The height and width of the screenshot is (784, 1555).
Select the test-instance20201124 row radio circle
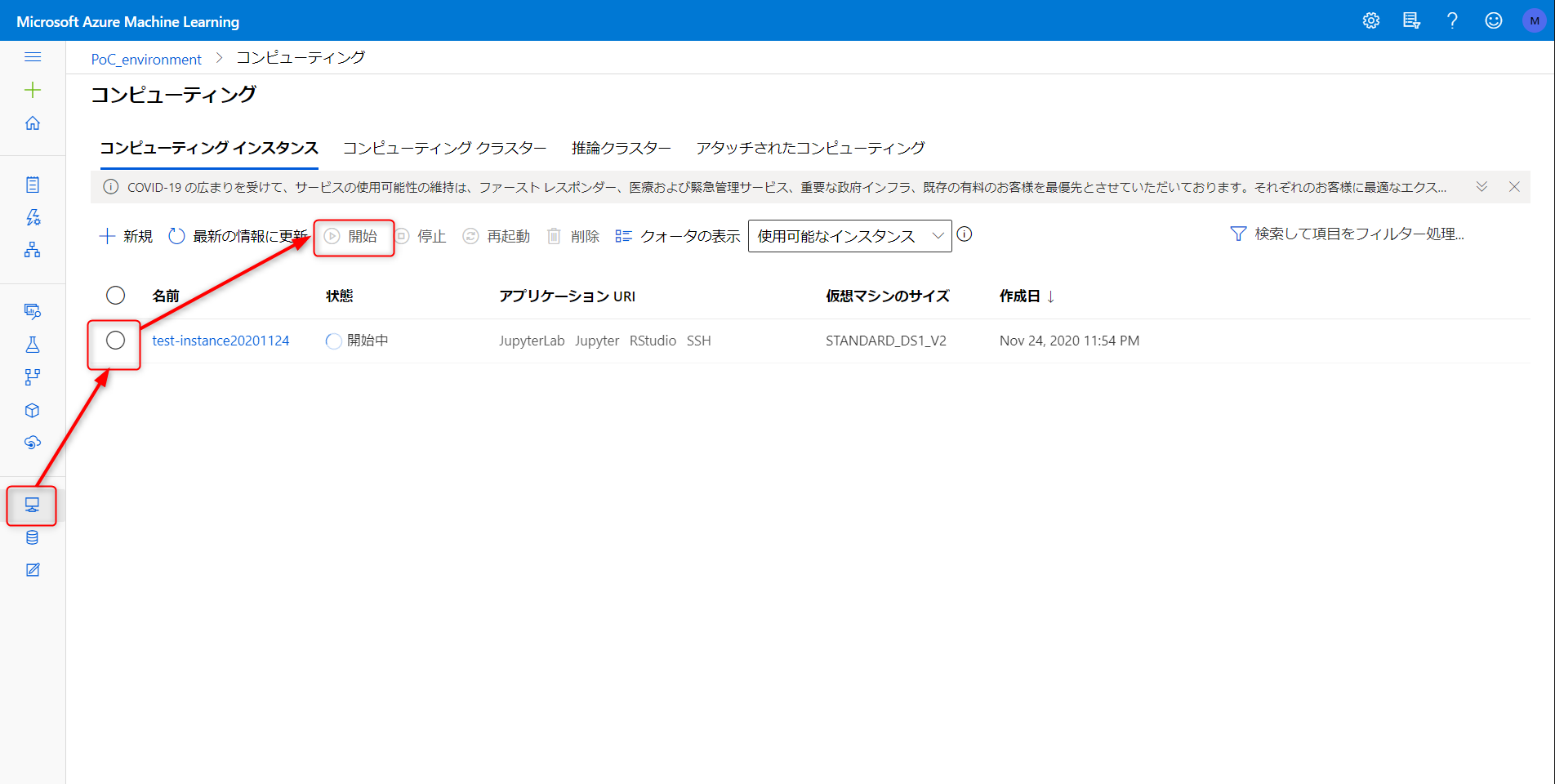(116, 341)
